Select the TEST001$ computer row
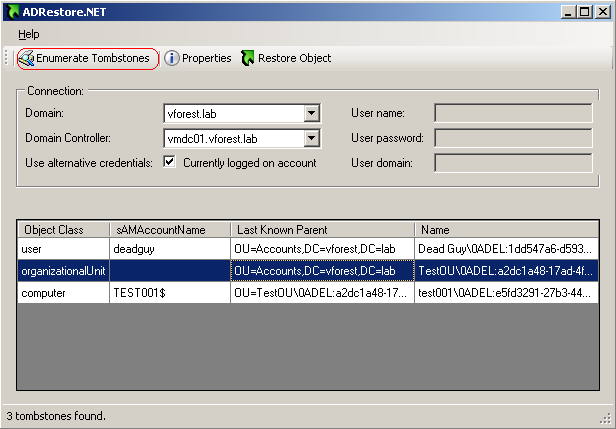The height and width of the screenshot is (429, 616). point(308,293)
